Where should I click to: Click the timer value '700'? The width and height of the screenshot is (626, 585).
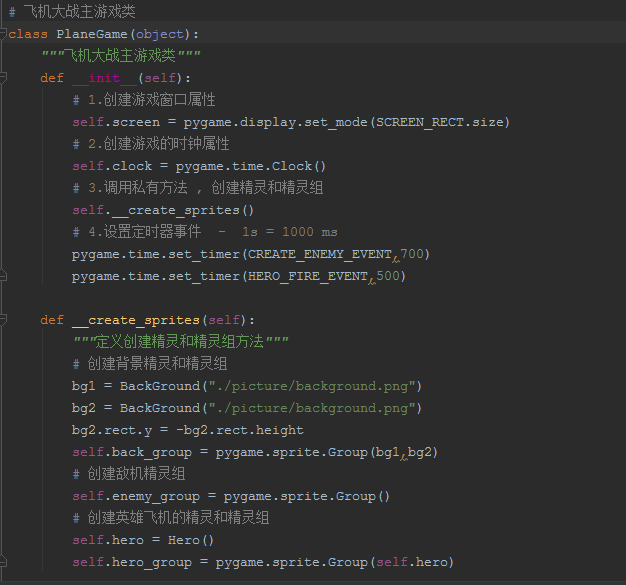pos(412,254)
